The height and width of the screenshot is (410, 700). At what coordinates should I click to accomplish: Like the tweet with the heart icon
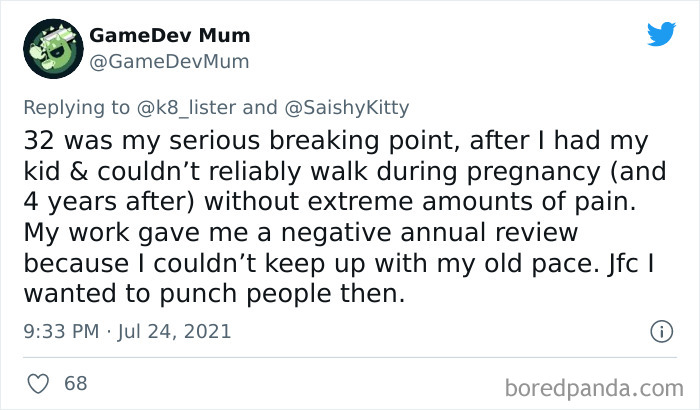[37, 383]
